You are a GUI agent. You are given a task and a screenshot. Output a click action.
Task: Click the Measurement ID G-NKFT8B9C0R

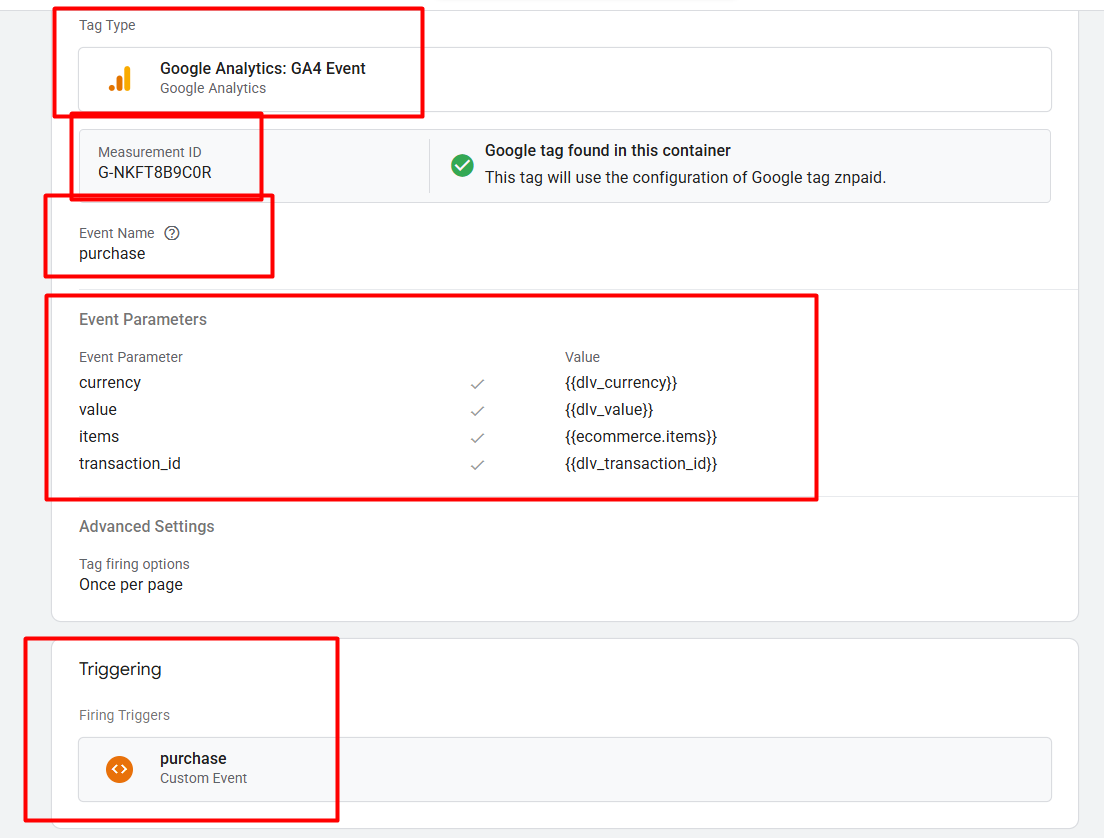(154, 172)
